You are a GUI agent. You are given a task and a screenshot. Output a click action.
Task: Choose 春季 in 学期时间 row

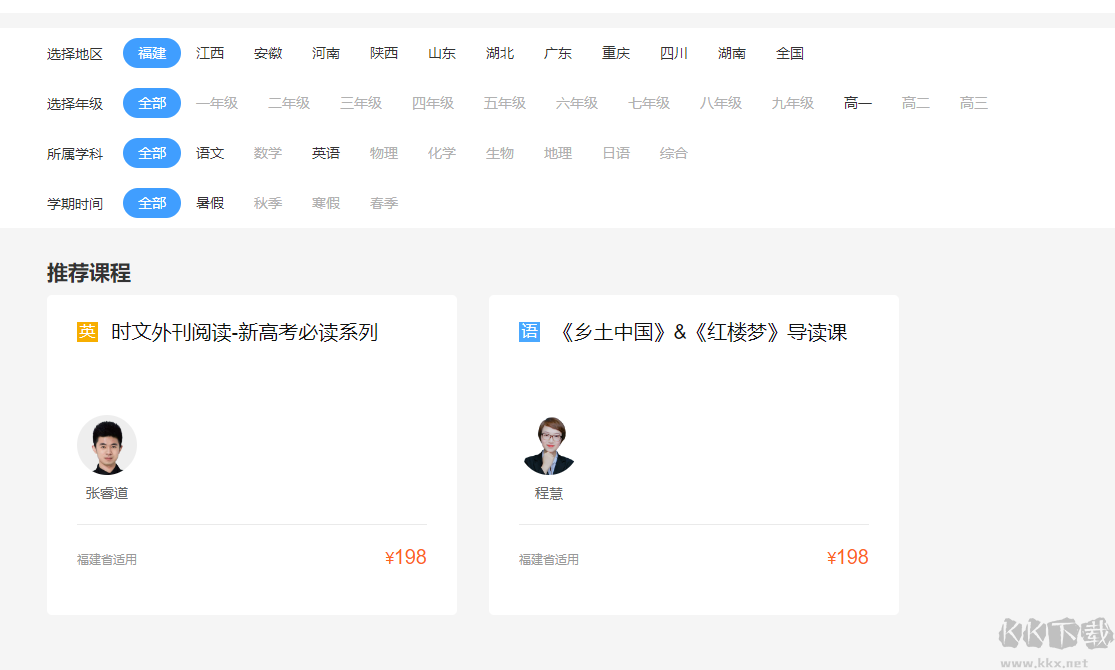tap(384, 202)
